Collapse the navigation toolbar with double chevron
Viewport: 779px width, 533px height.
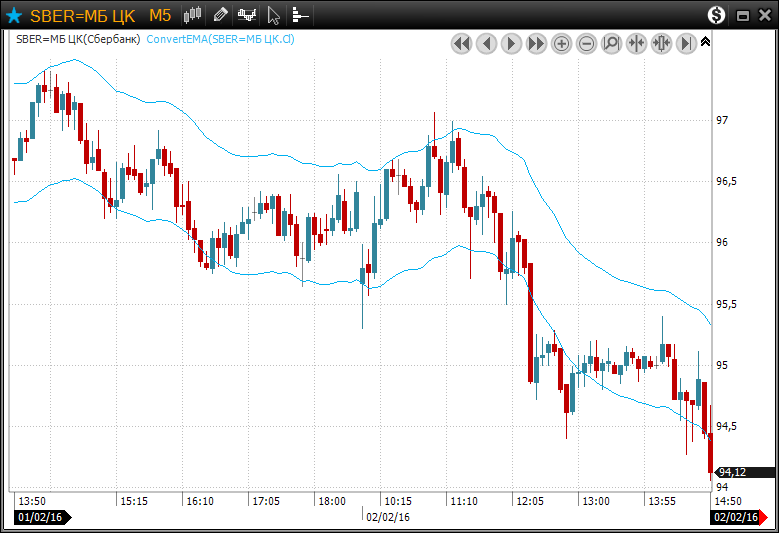(705, 42)
